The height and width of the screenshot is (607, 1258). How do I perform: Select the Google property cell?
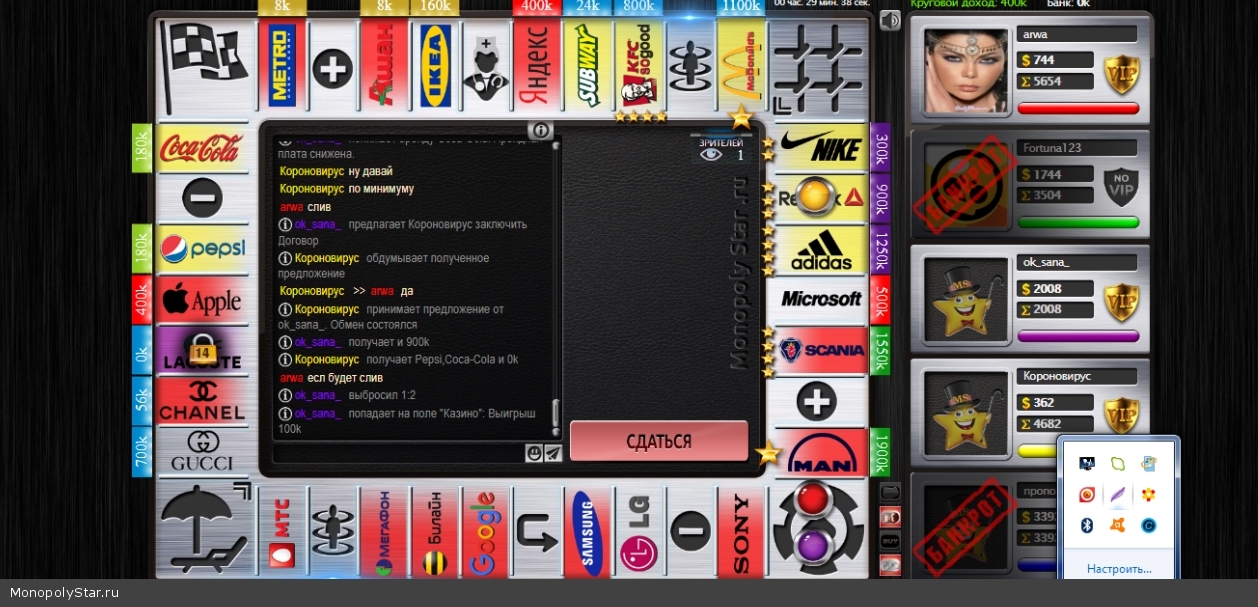point(486,532)
